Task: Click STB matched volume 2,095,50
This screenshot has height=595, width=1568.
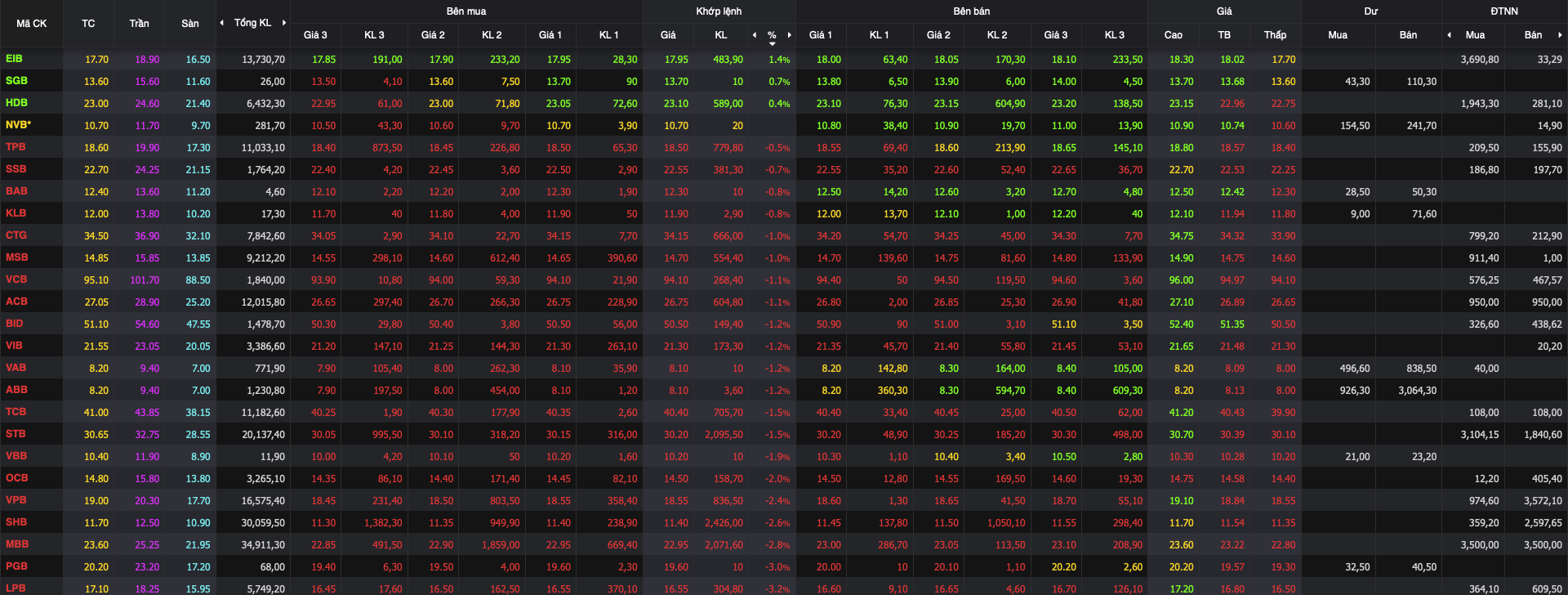Action: click(x=724, y=435)
